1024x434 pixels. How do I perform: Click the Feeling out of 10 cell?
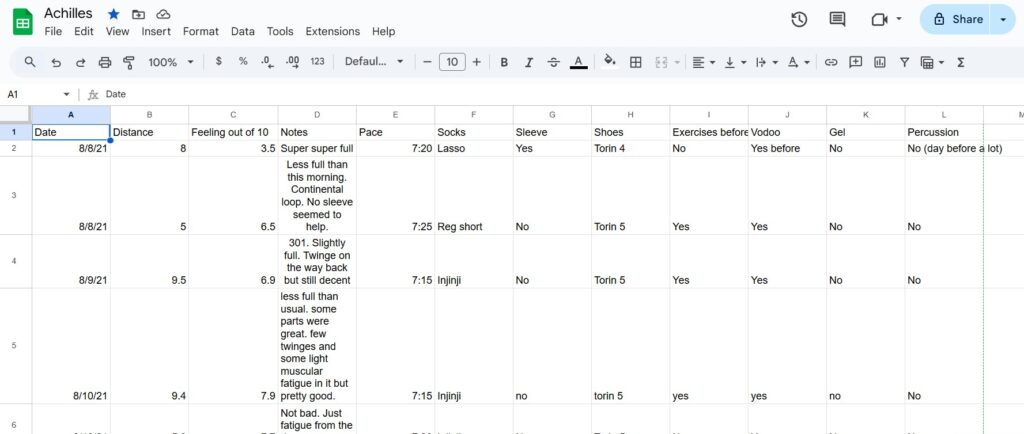click(234, 132)
